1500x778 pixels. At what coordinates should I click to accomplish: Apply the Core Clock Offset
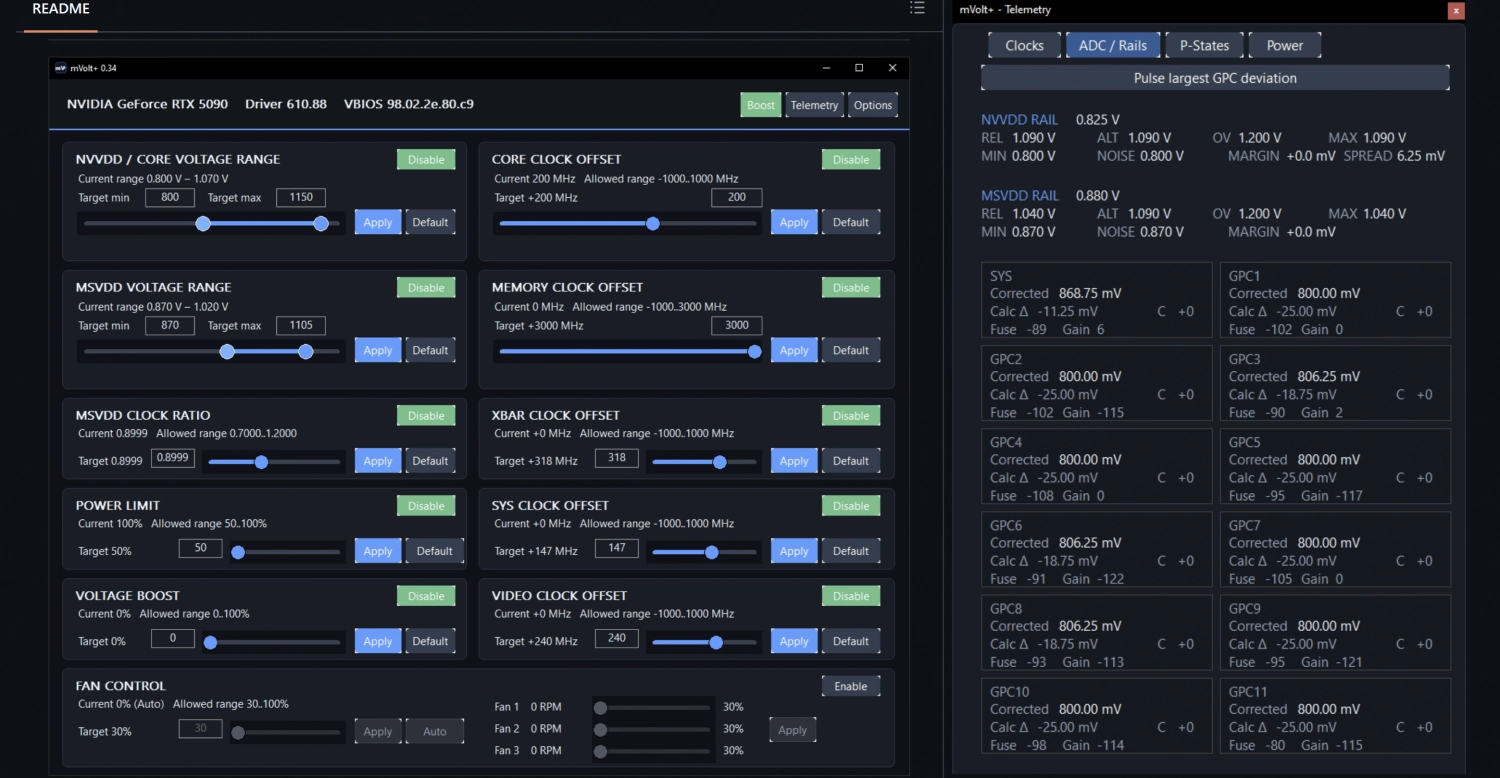click(794, 222)
